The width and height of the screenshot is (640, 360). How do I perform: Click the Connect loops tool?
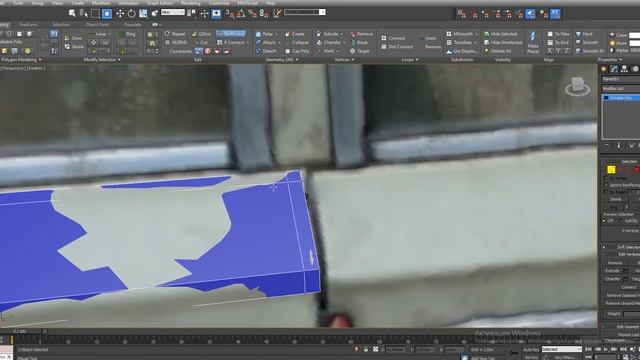pos(393,38)
